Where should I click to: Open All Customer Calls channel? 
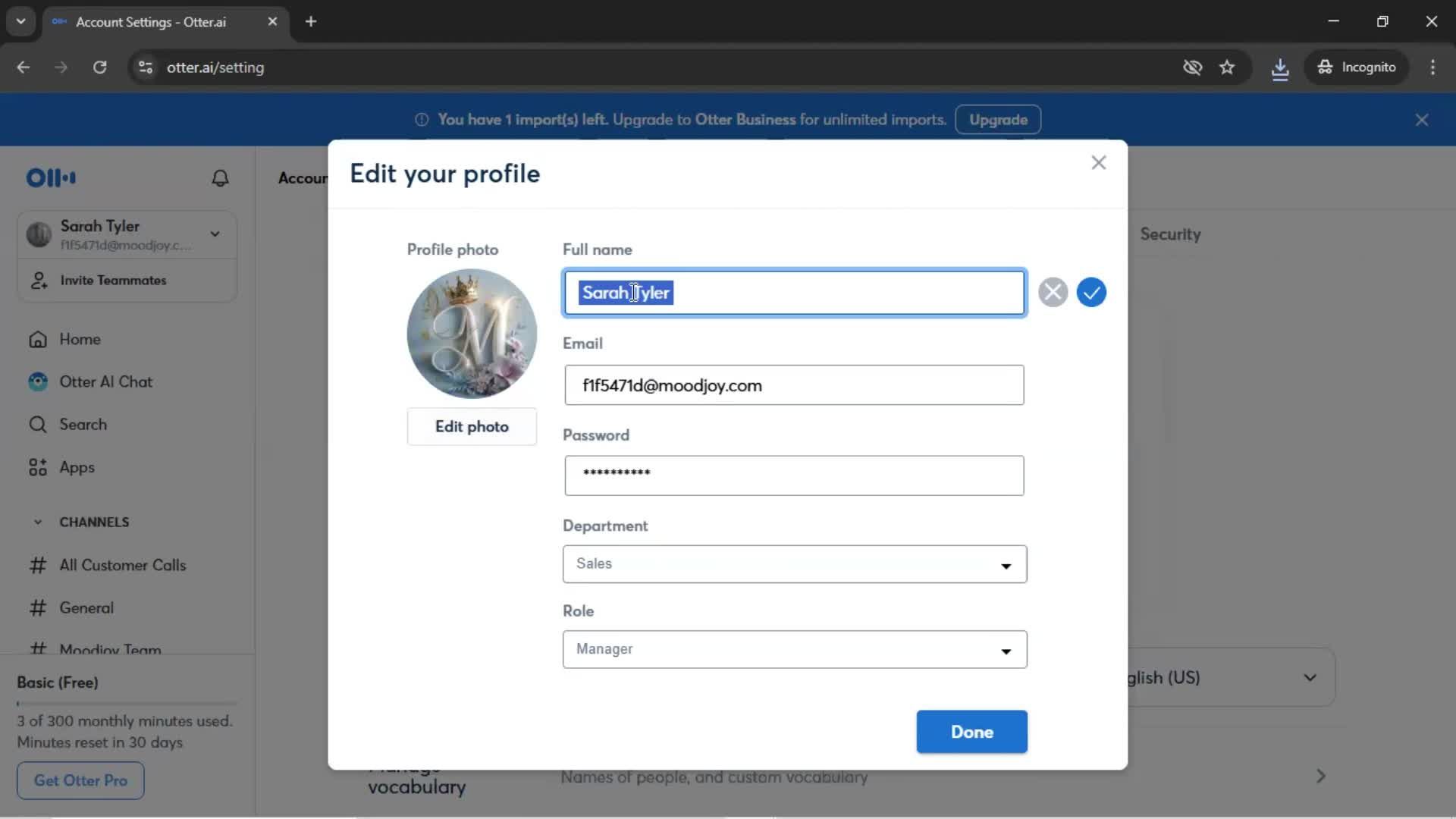pyautogui.click(x=122, y=565)
